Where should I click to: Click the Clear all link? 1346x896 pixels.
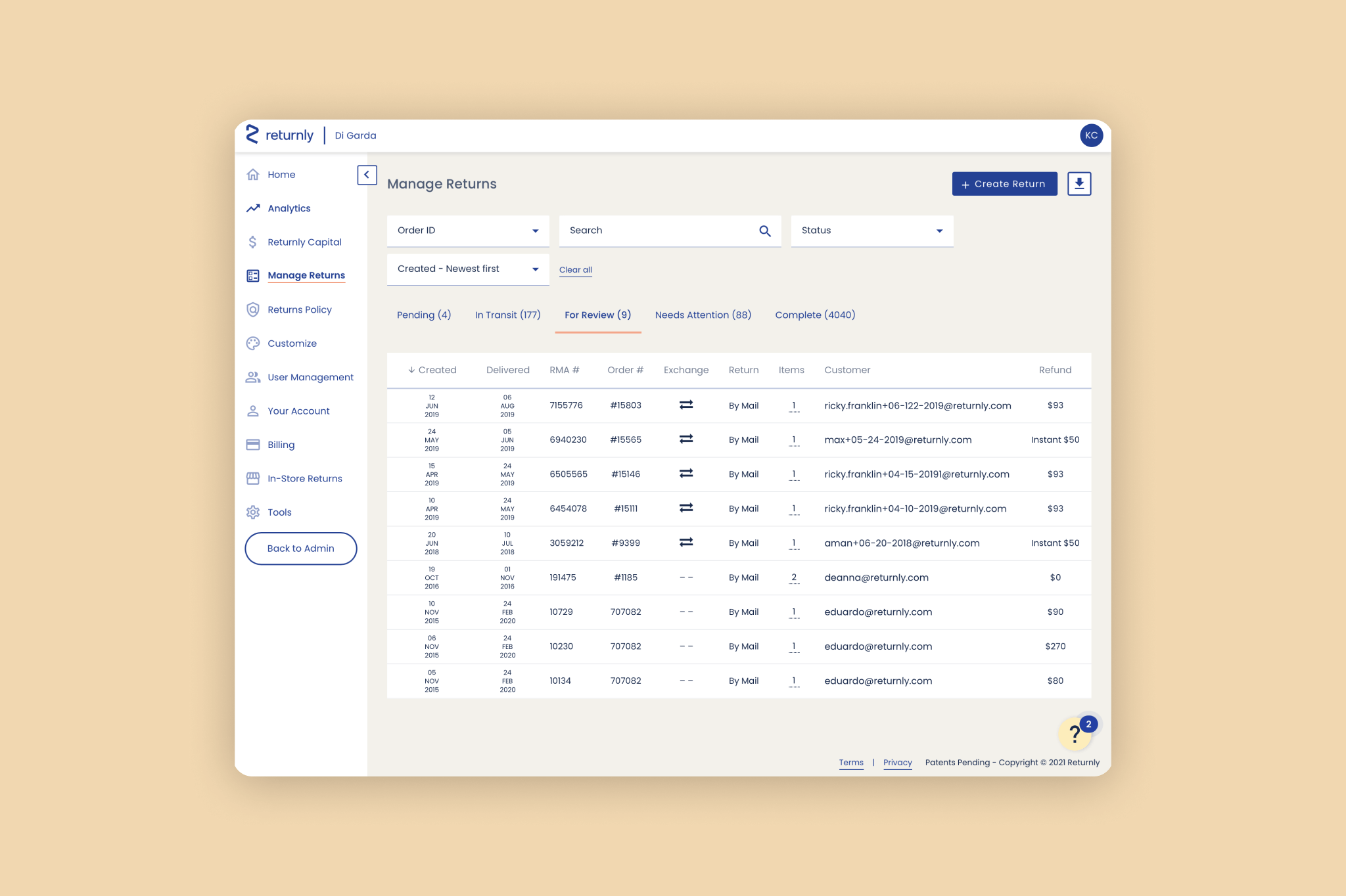pos(575,270)
